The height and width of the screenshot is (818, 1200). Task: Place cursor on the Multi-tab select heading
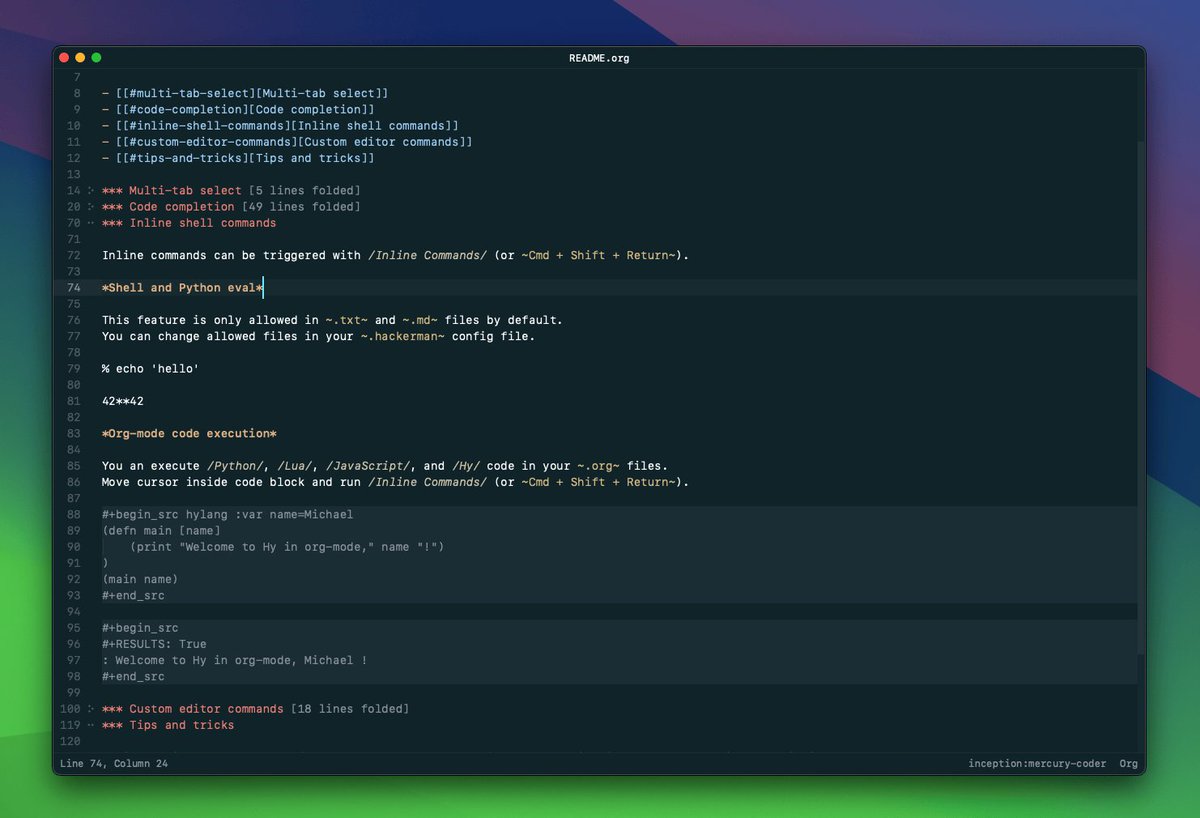[x=185, y=190]
